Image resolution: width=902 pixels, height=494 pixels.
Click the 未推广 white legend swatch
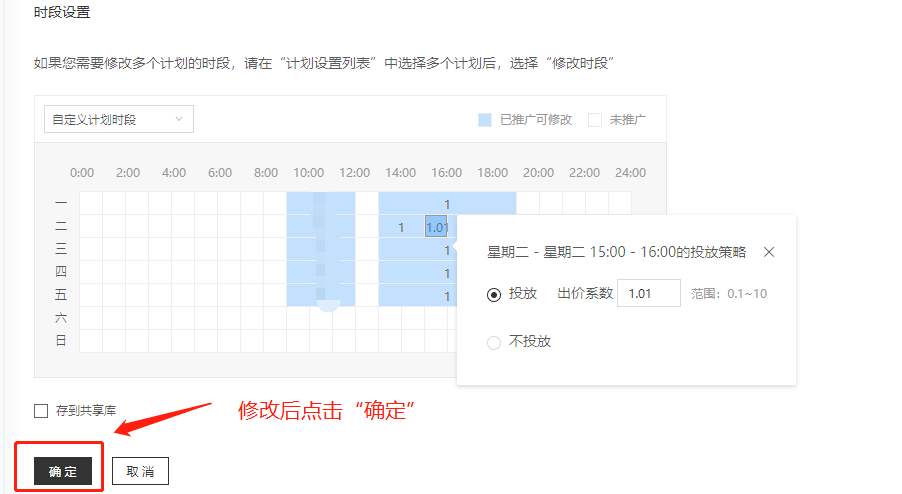click(595, 120)
